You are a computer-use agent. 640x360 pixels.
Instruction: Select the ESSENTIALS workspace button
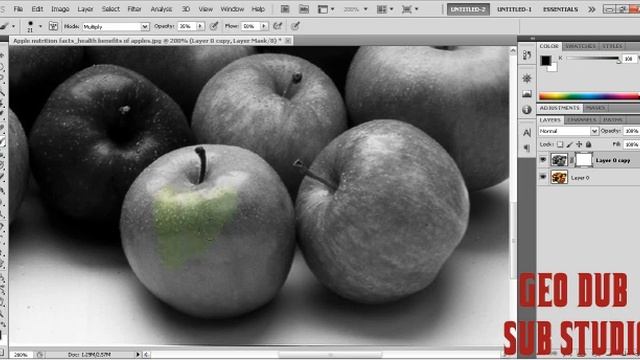(560, 9)
